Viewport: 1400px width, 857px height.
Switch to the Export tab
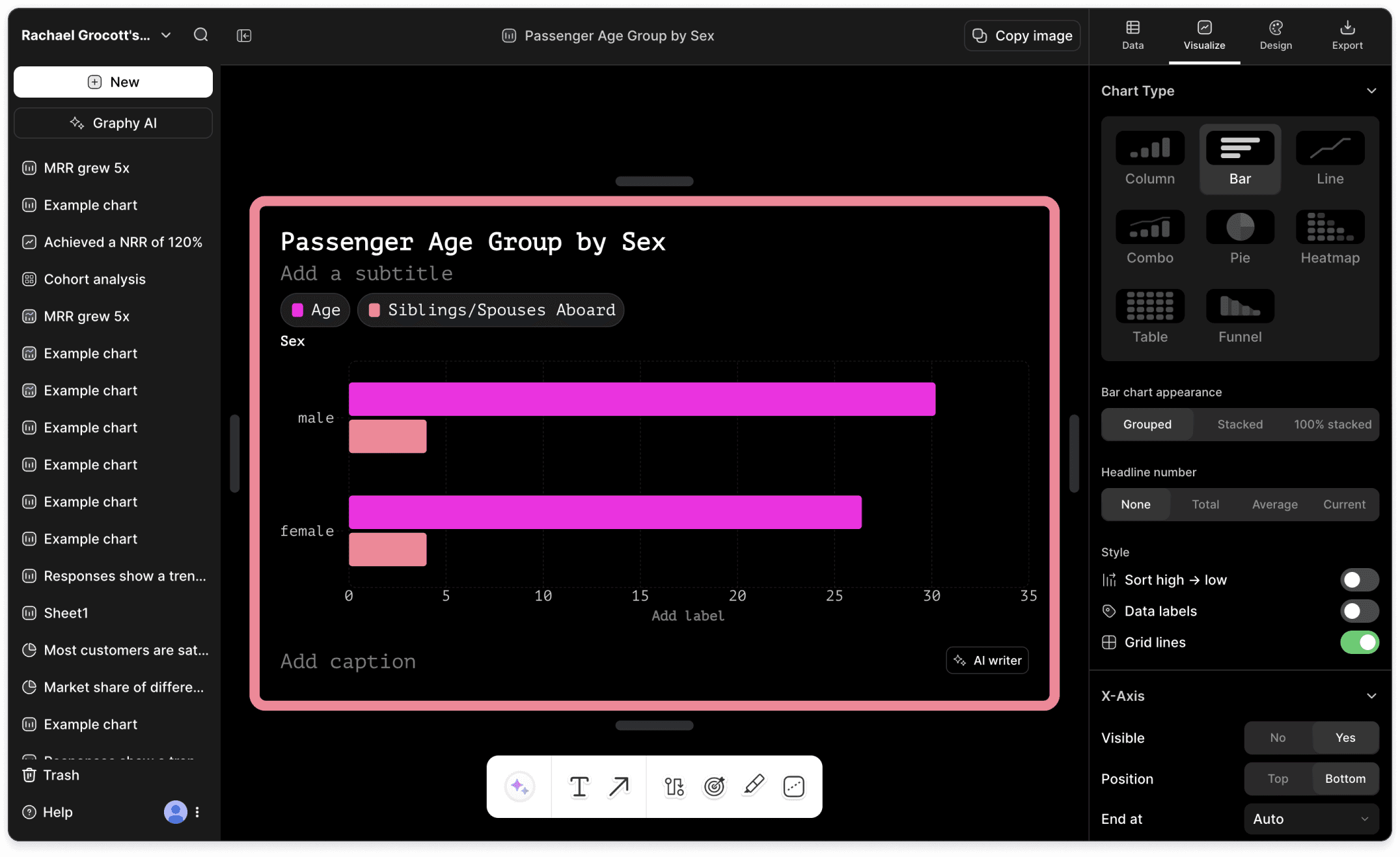click(1347, 35)
